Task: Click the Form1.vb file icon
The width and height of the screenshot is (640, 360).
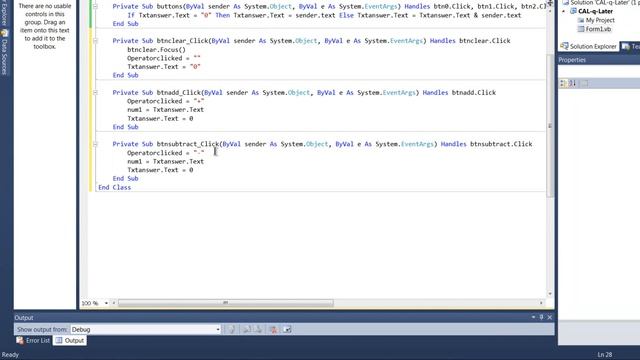Action: 581,29
